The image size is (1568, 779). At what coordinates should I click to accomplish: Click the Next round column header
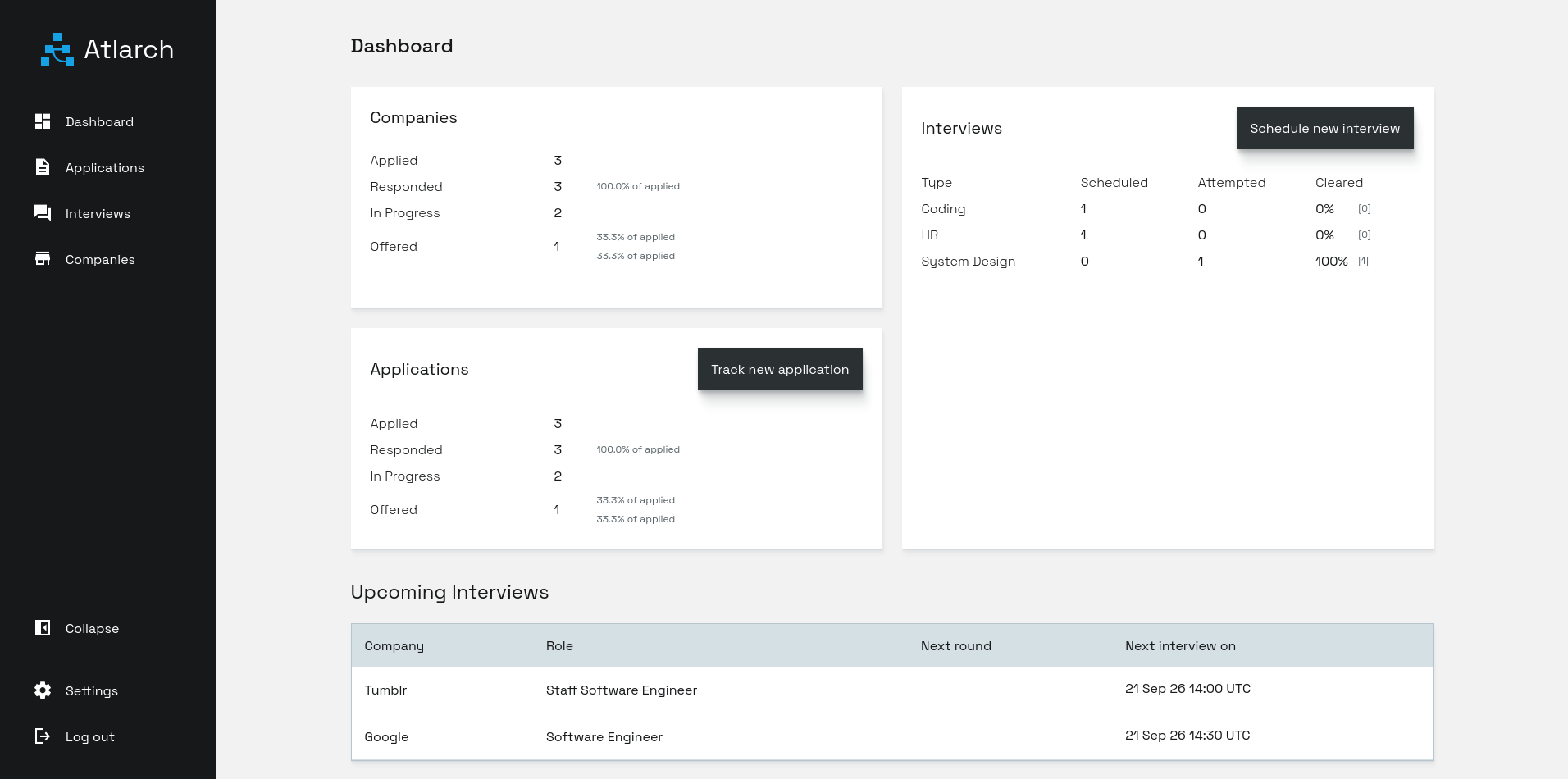(x=956, y=645)
